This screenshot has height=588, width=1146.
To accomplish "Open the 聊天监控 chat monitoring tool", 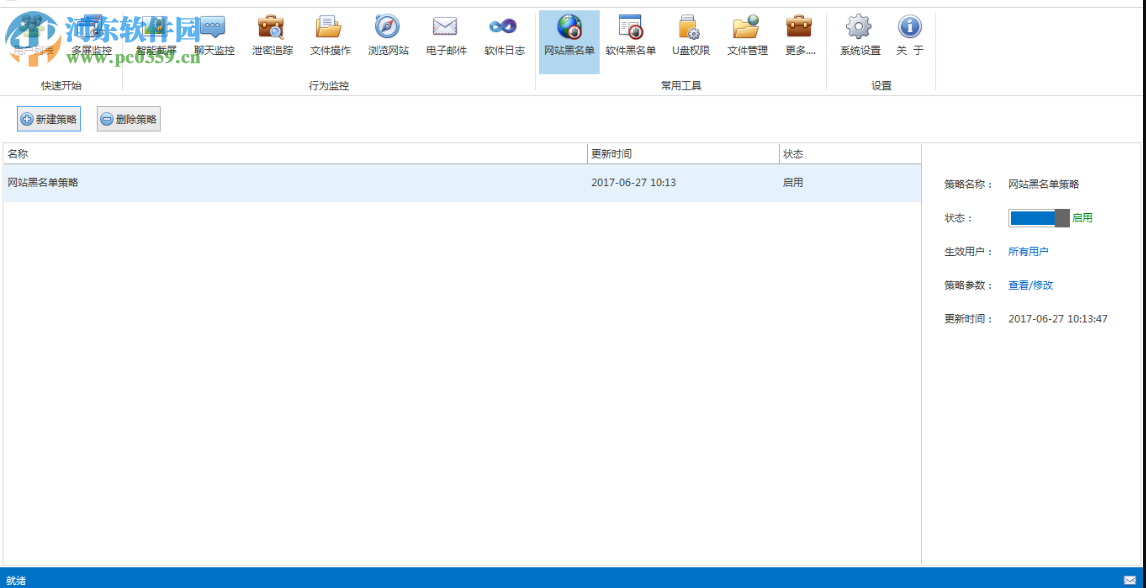I will click(214, 36).
